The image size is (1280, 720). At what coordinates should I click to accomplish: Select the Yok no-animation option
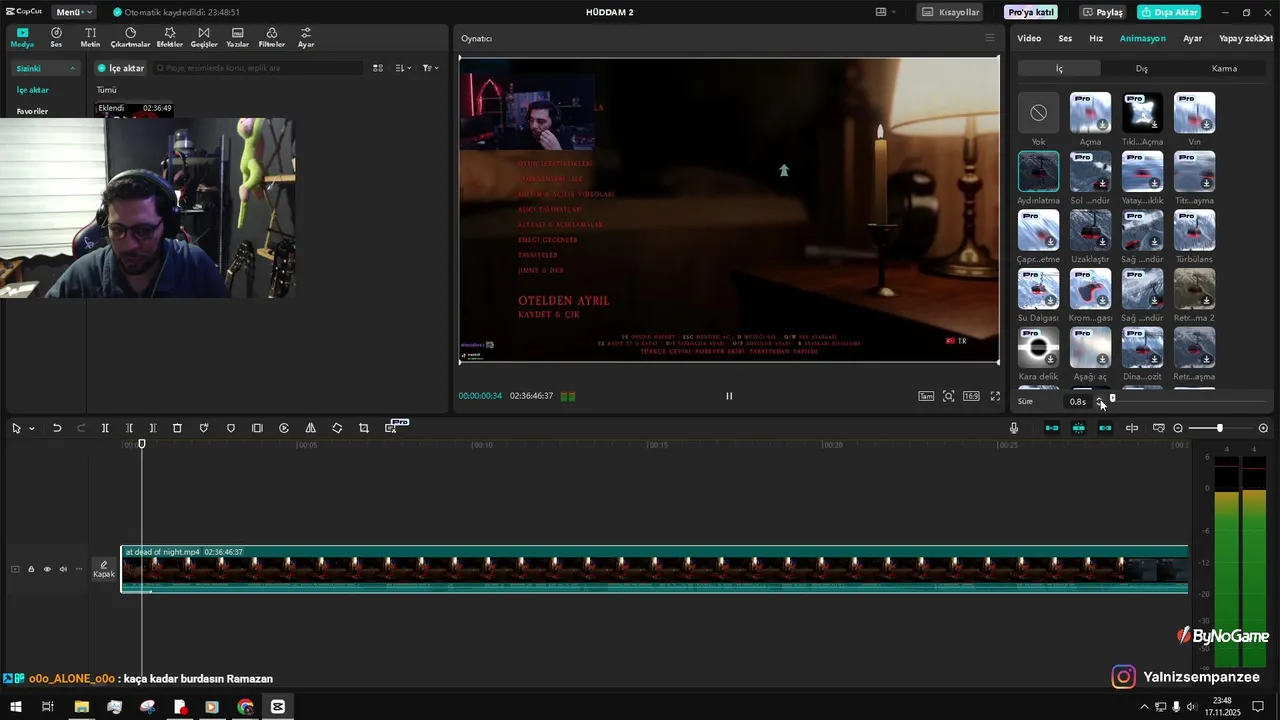pyautogui.click(x=1038, y=119)
